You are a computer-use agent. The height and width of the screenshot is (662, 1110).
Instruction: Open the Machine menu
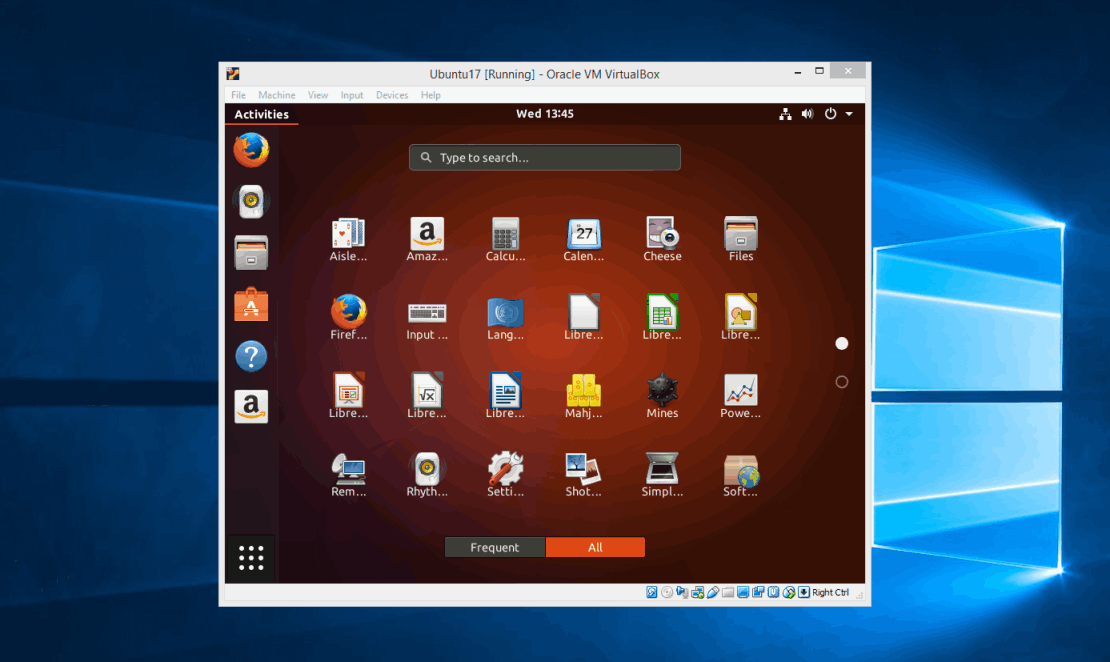[277, 95]
